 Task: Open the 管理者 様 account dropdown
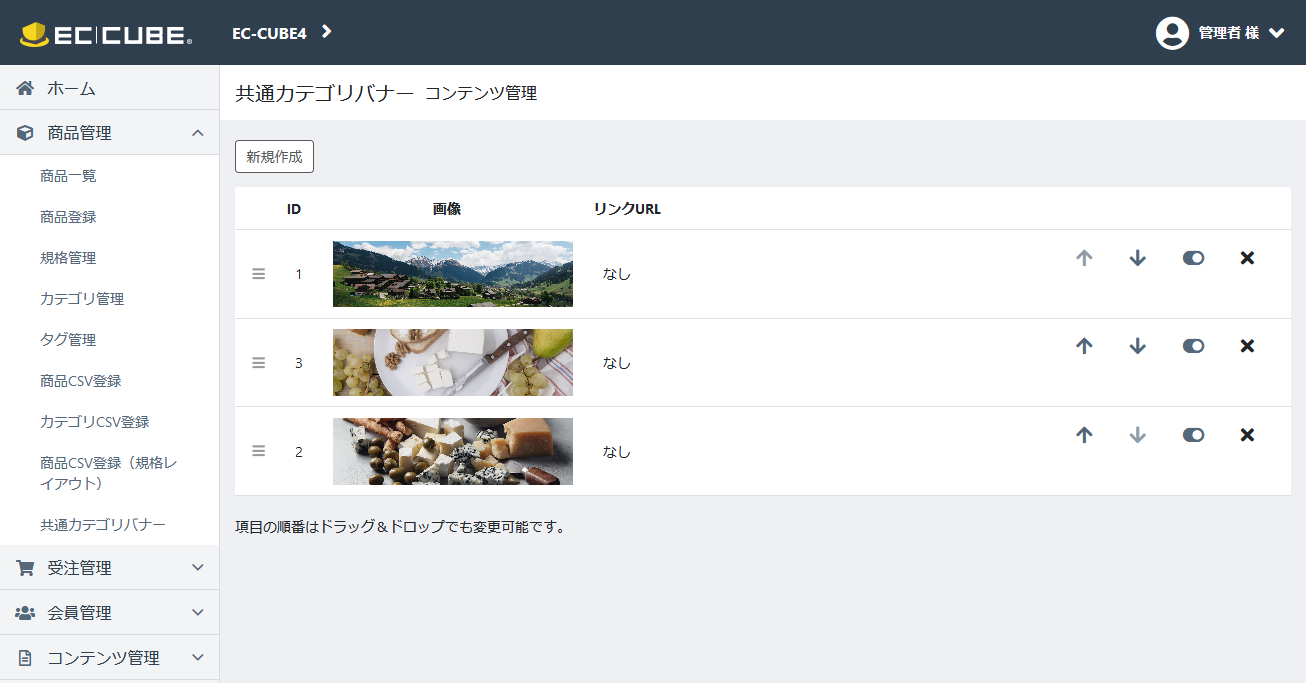pos(1220,33)
